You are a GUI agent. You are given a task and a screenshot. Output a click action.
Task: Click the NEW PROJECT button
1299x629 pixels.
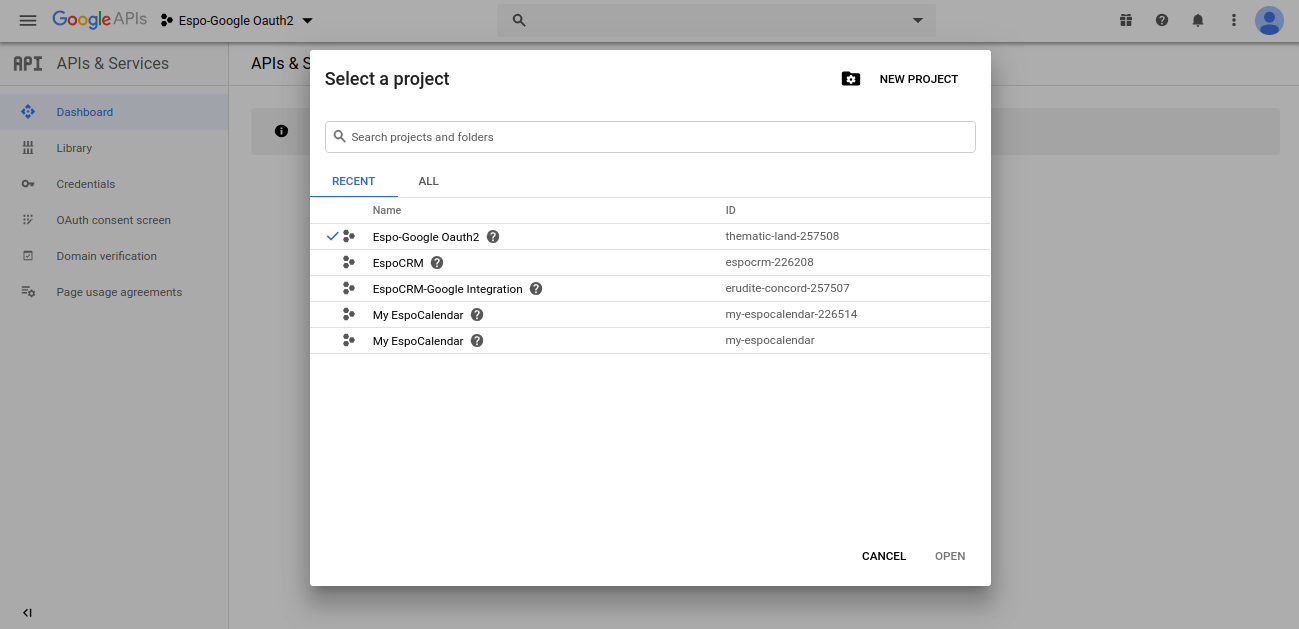pyautogui.click(x=900, y=79)
